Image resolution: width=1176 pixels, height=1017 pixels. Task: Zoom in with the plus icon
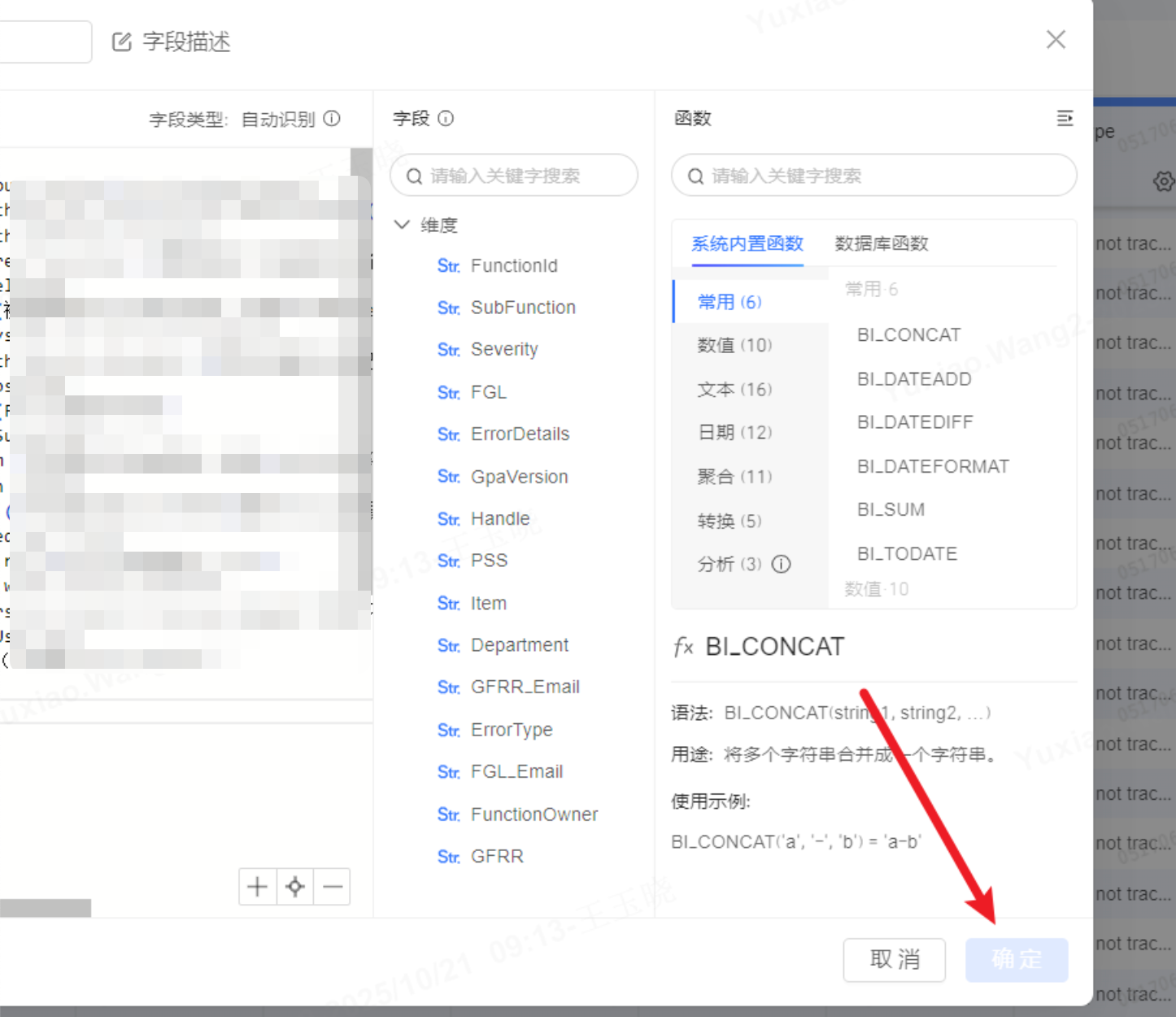tap(257, 887)
